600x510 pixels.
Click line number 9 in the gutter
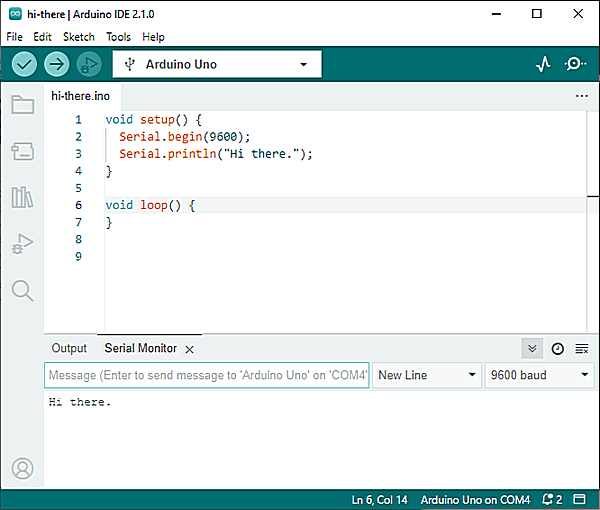pos(78,256)
